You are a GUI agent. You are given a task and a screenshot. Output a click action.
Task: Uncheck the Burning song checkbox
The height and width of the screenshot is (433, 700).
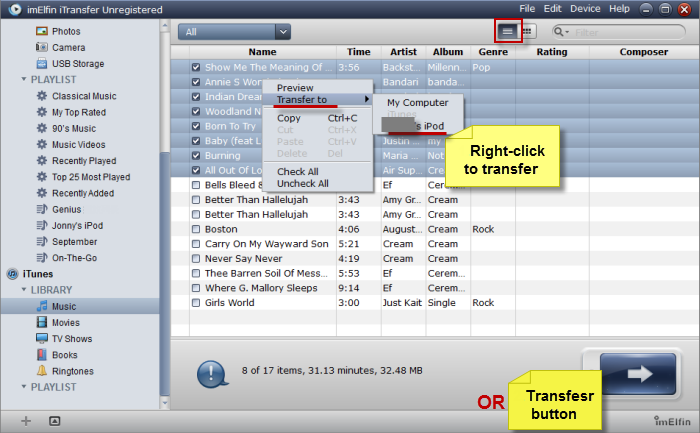click(196, 156)
